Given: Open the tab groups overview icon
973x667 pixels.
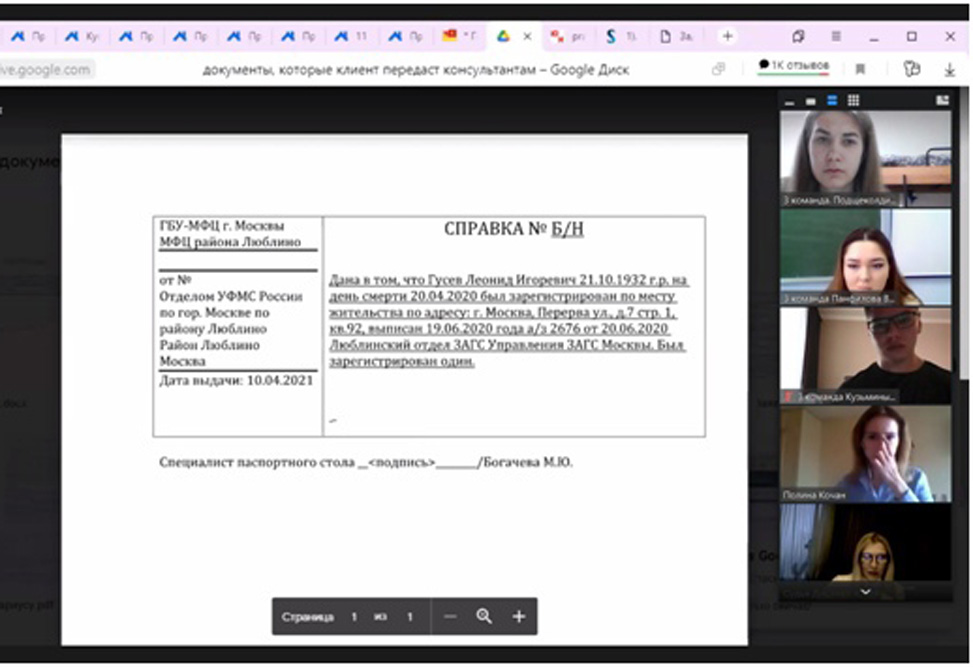Looking at the screenshot, I should pos(798,36).
